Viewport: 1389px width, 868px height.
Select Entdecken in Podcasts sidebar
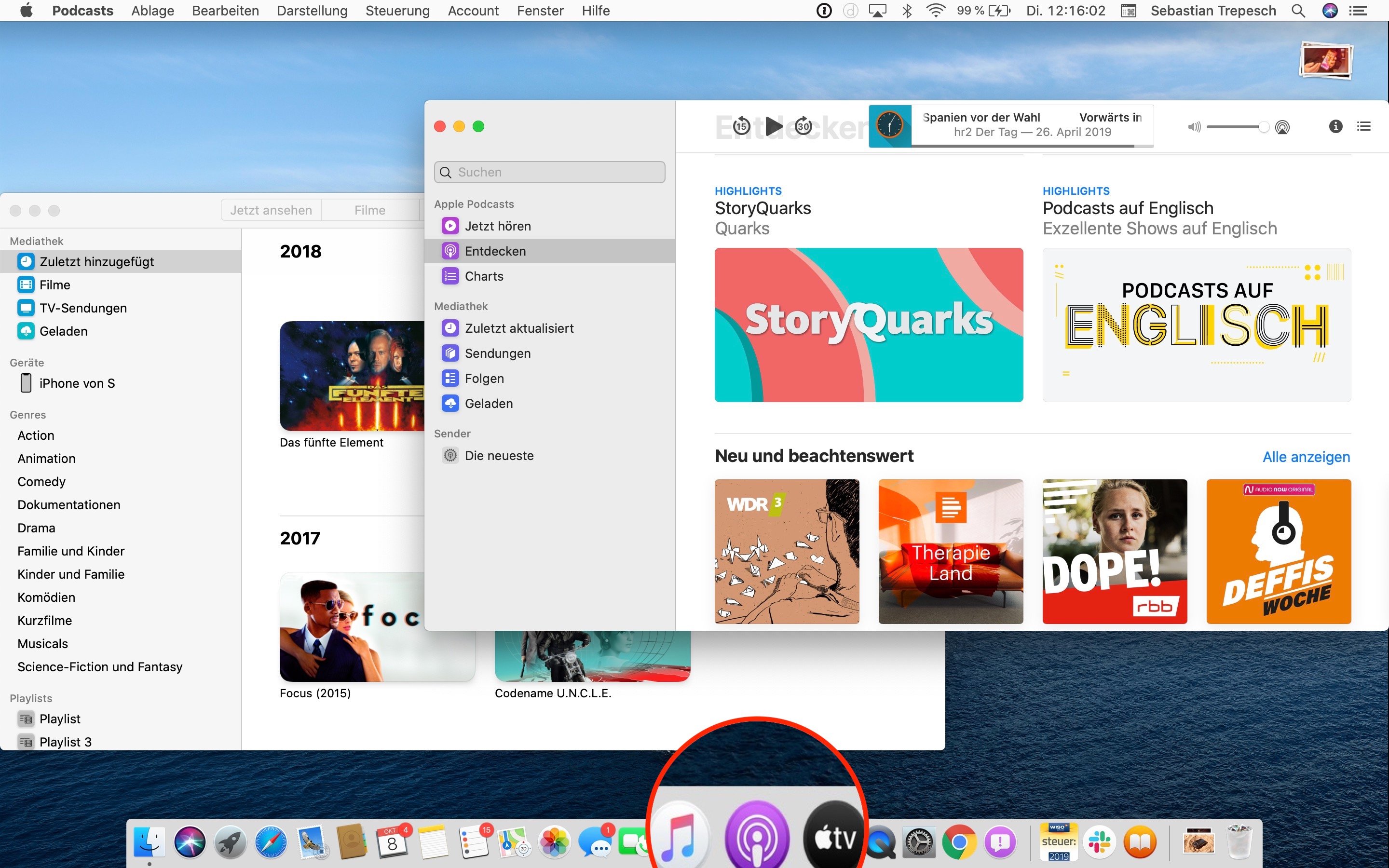[549, 251]
